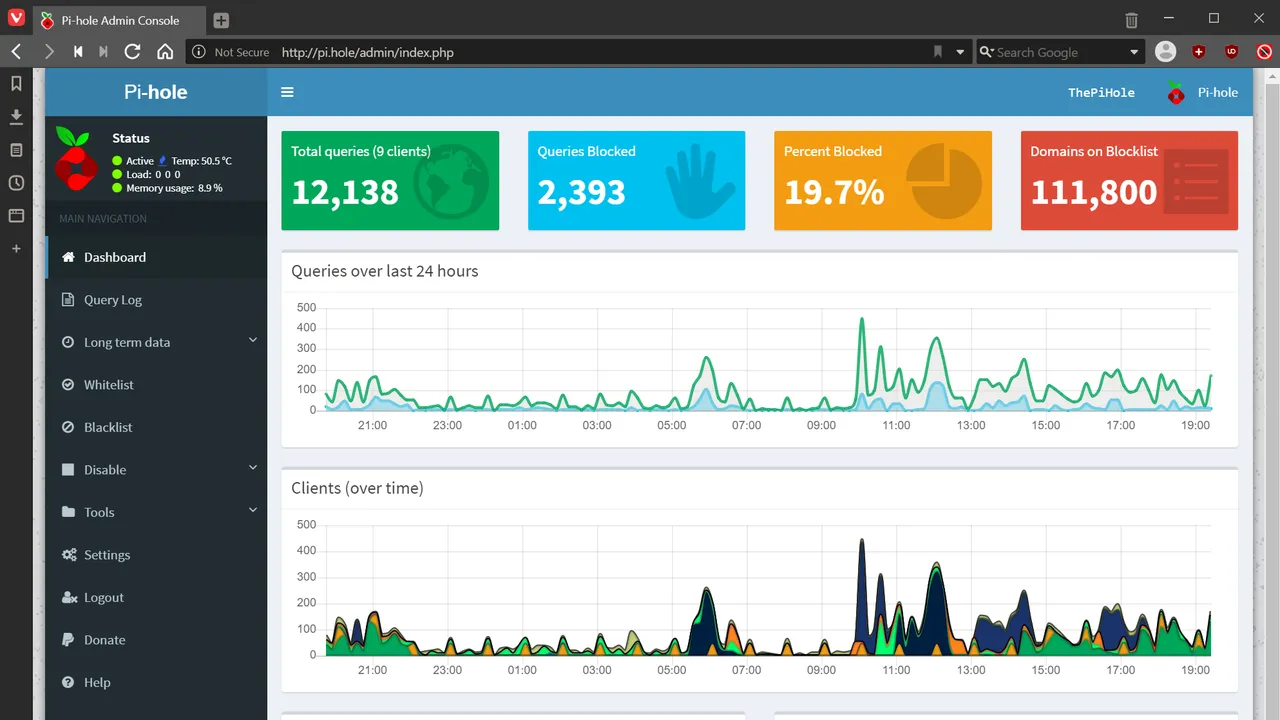Click the red plus extension icon
The image size is (1280, 720).
coord(1199,52)
